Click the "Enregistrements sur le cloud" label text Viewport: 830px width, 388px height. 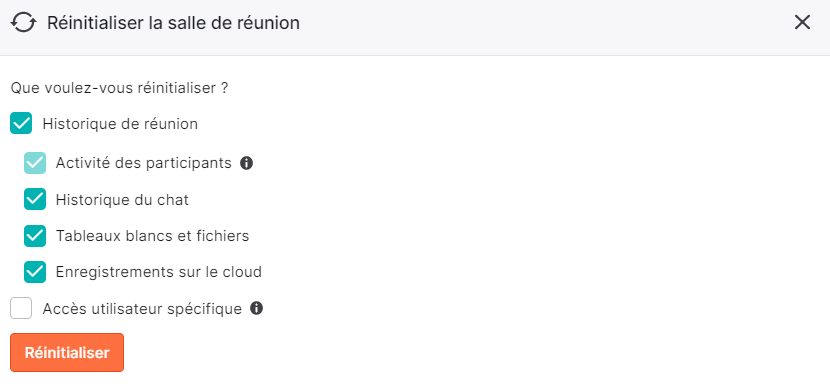click(159, 272)
